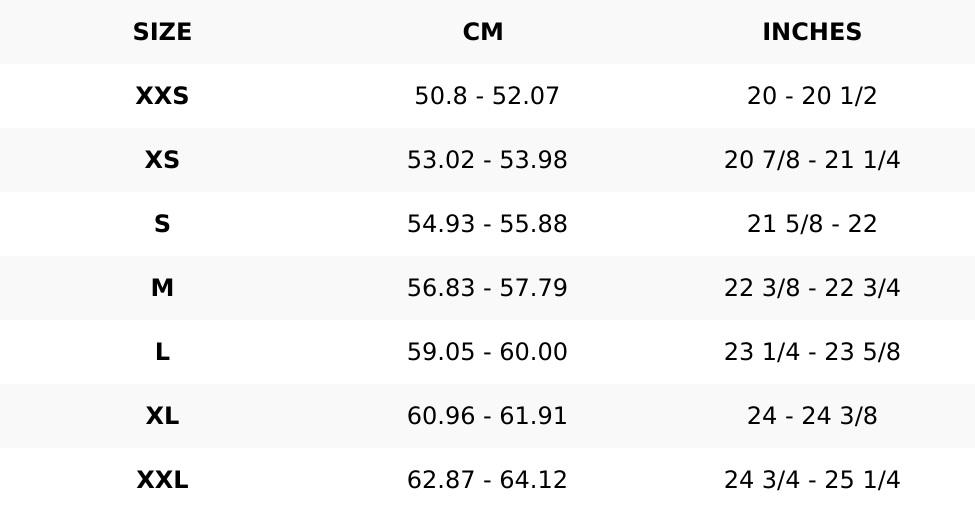Click the 22 3/8 - 22 3/4 inches cell
The width and height of the screenshot is (975, 512).
811,288
